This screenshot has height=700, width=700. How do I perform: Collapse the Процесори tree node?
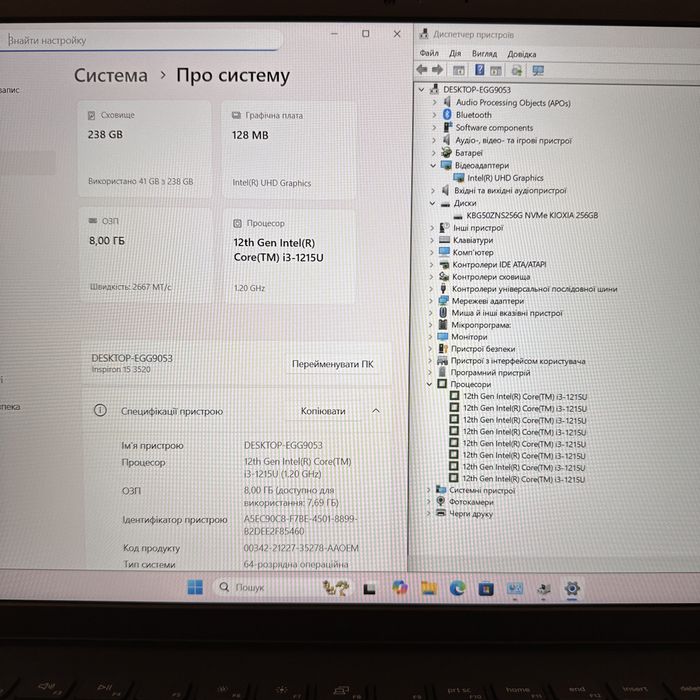tap(429, 384)
